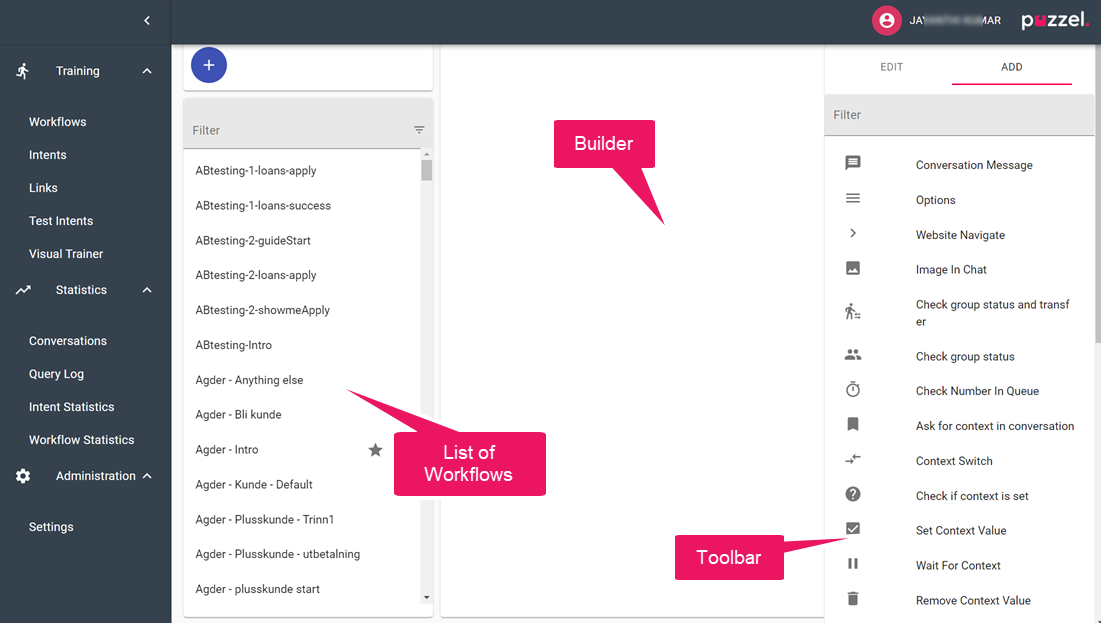The width and height of the screenshot is (1101, 623).
Task: Collapse the left sidebar with the chevron
Action: pos(147,20)
